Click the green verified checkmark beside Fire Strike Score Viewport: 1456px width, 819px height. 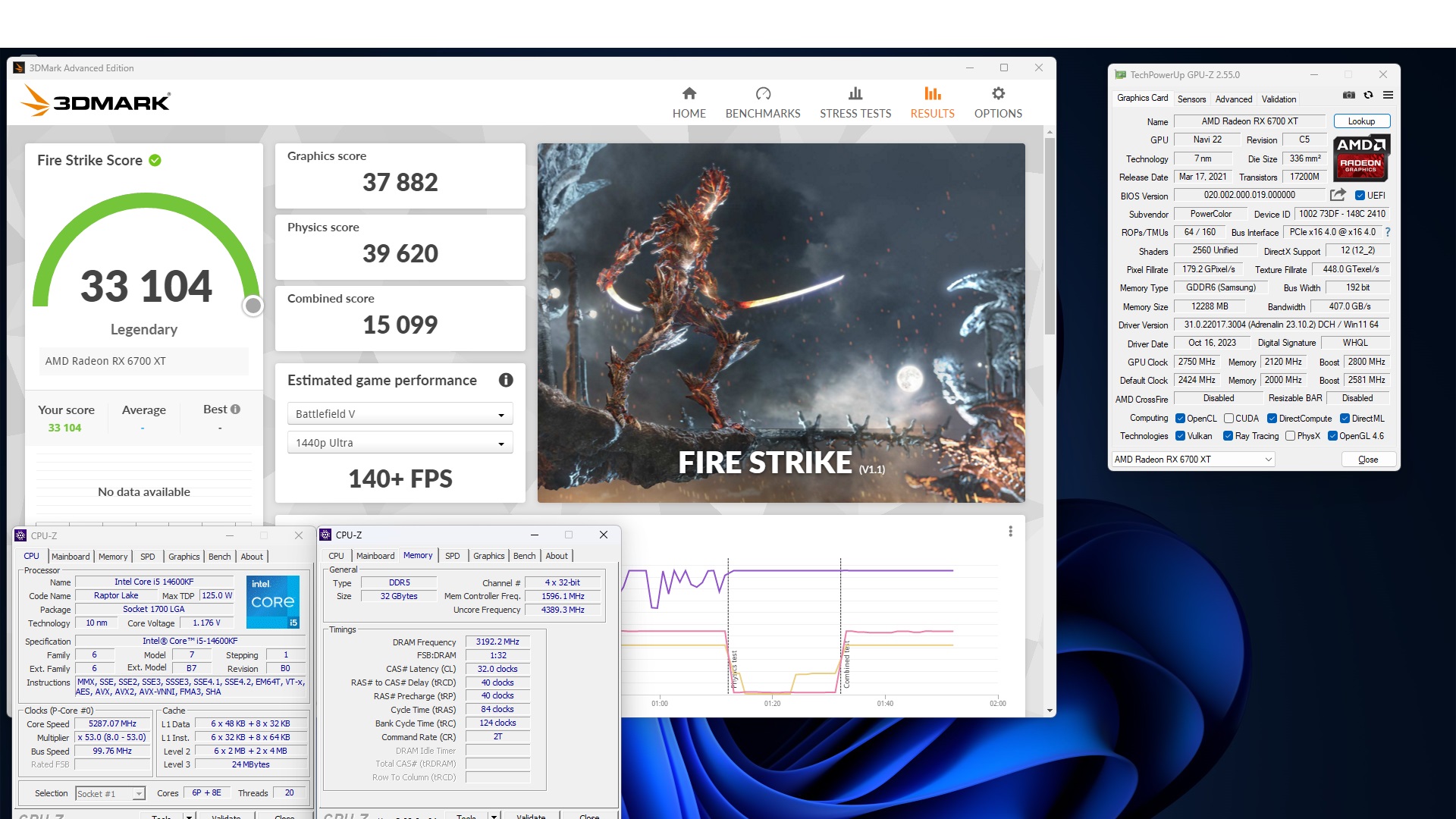(x=155, y=160)
